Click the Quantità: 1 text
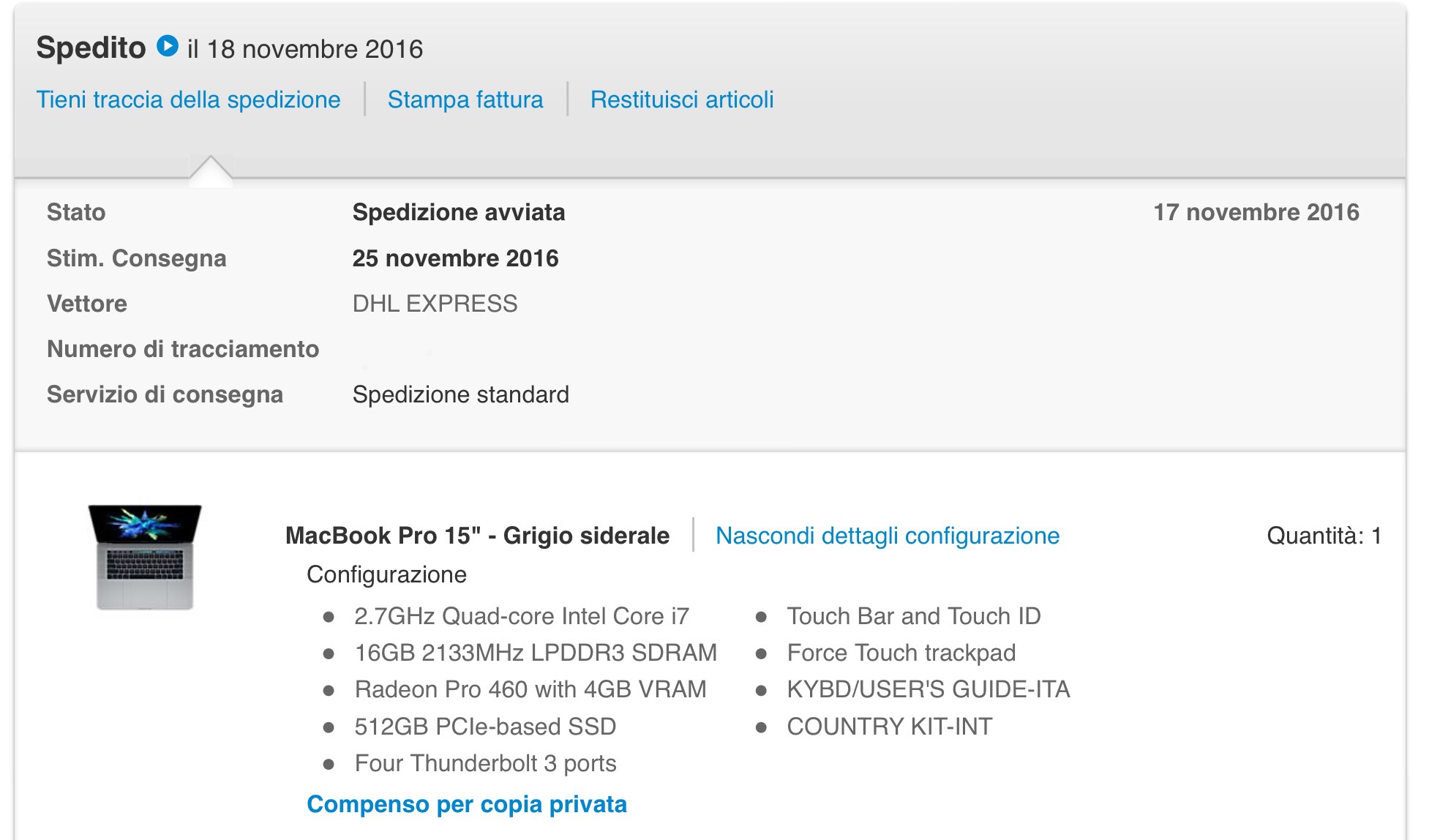1429x840 pixels. [x=1324, y=536]
